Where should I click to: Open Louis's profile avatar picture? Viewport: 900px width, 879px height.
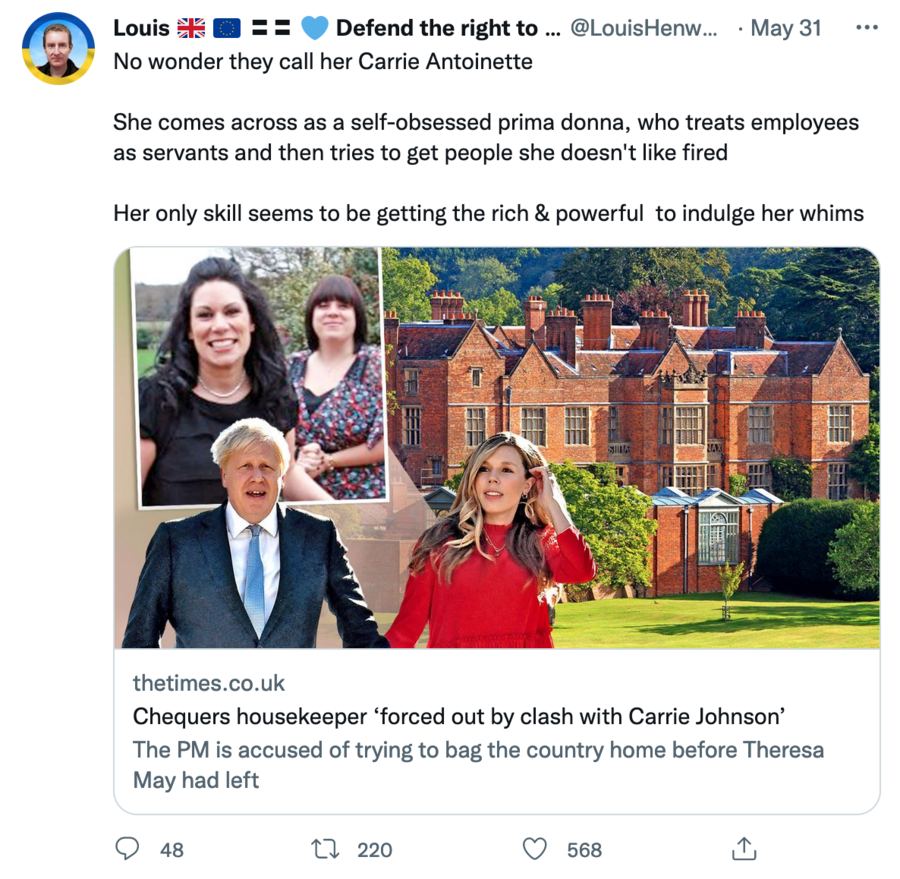pyautogui.click(x=57, y=48)
